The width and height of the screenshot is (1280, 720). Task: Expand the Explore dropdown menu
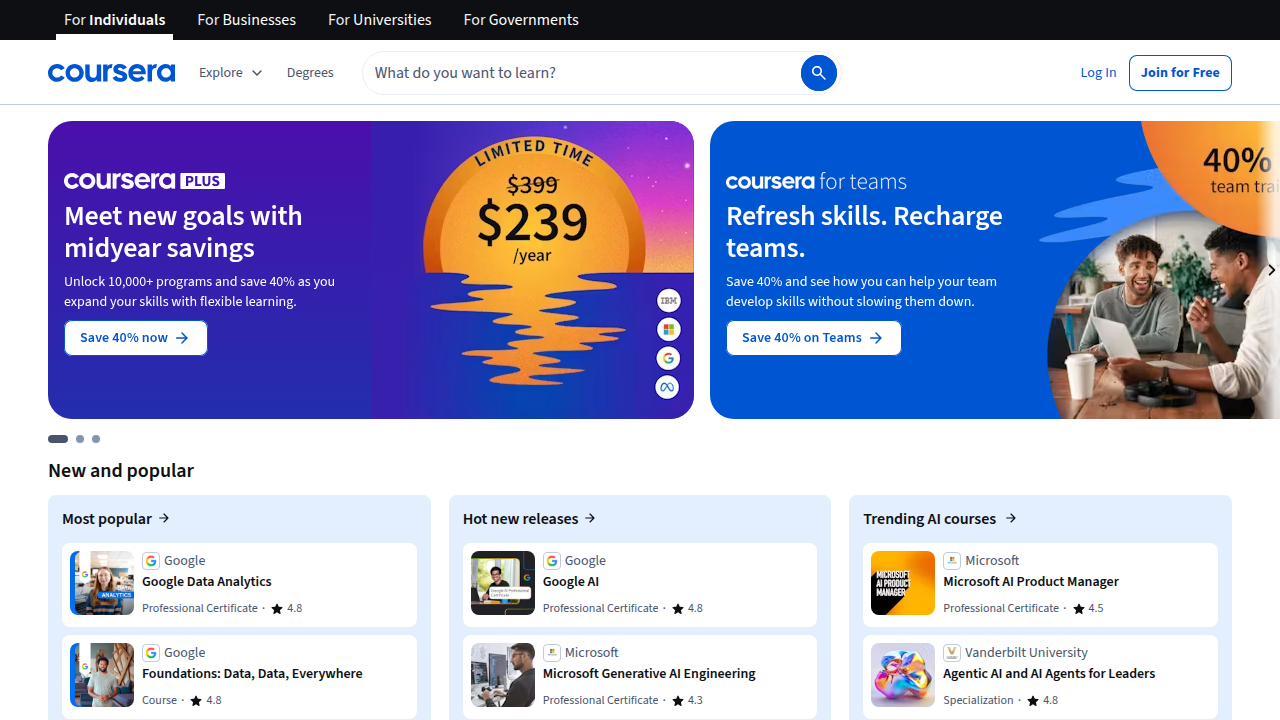click(x=231, y=73)
